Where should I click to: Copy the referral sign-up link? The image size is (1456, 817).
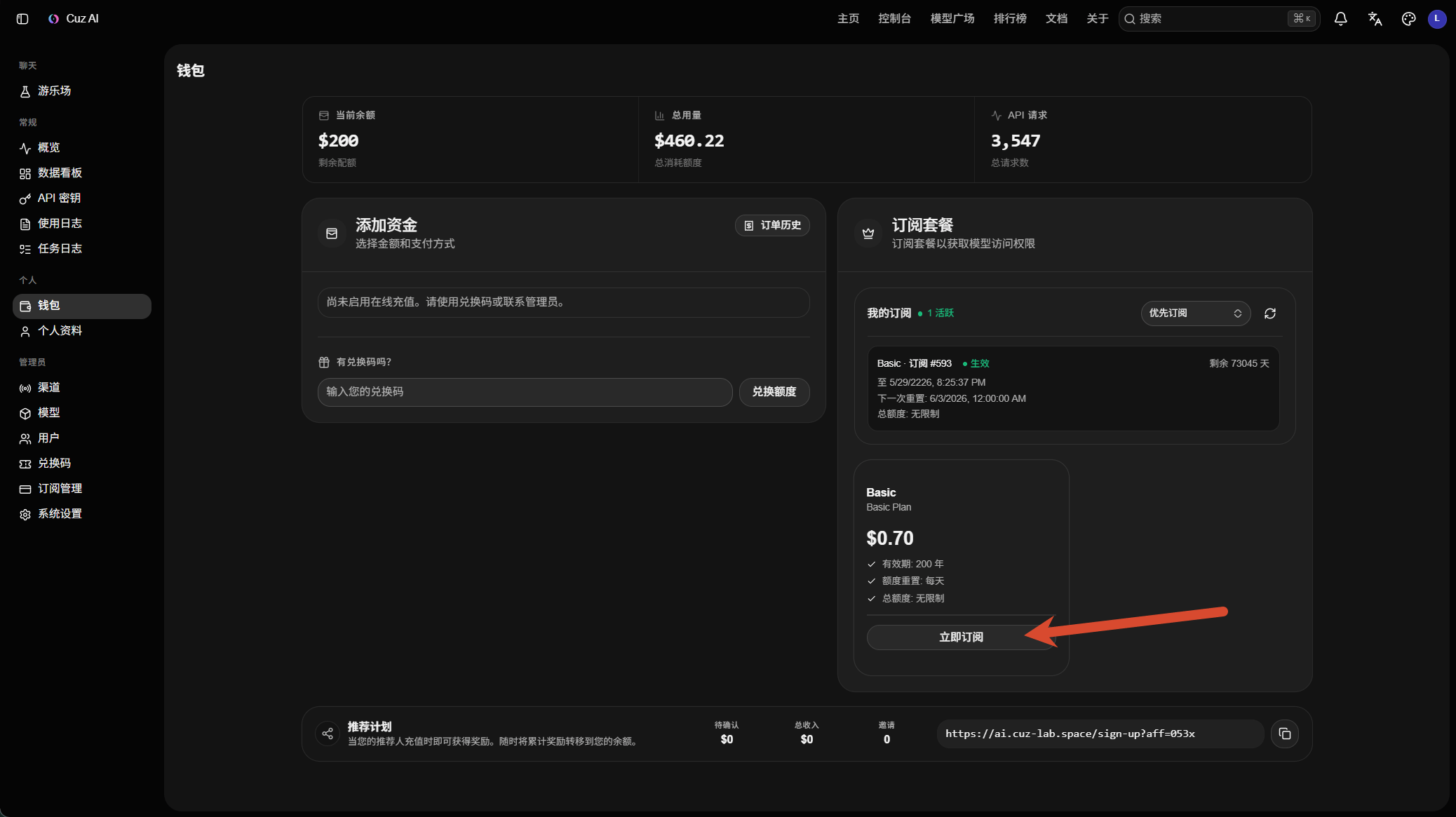click(x=1284, y=734)
